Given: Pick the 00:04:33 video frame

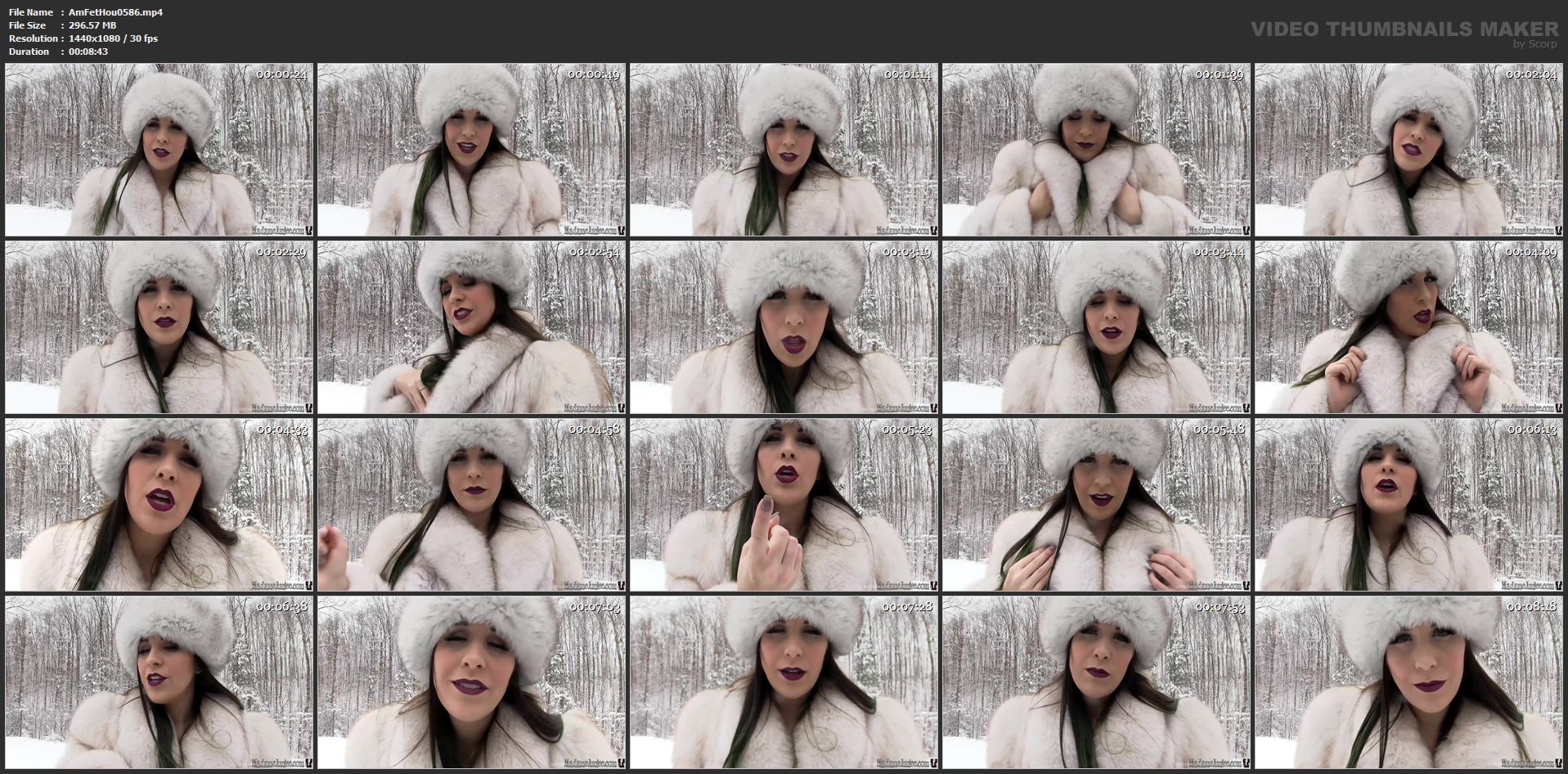Looking at the screenshot, I should pos(159,505).
